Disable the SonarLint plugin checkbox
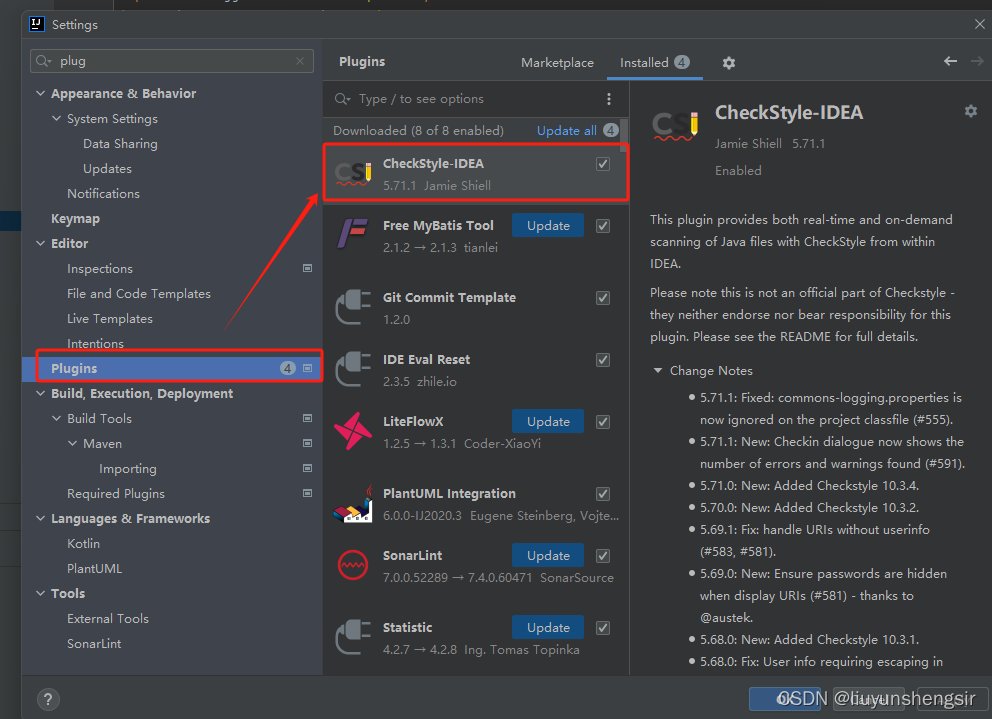This screenshot has width=992, height=719. (x=603, y=556)
